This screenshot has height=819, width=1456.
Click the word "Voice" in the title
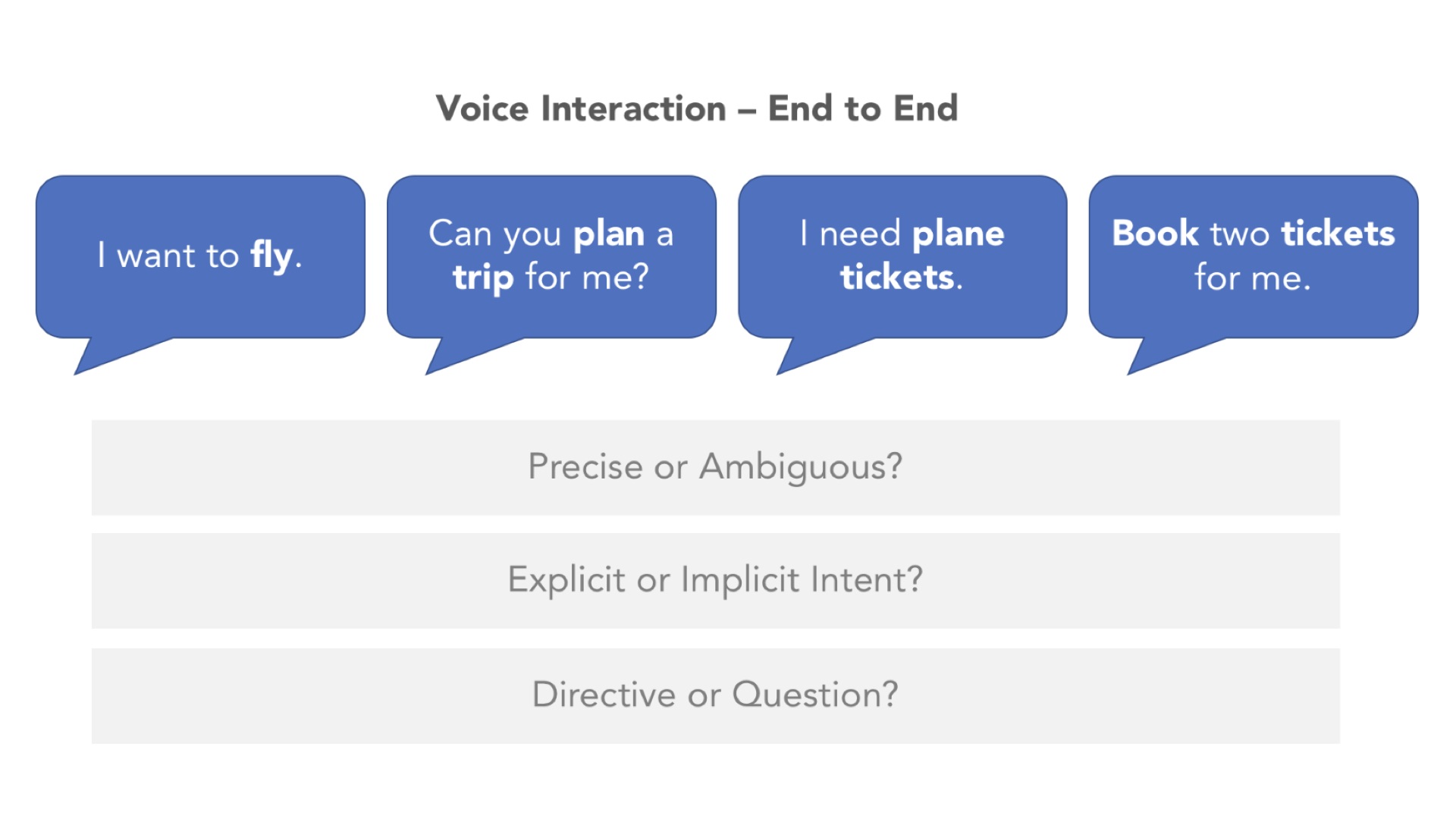click(482, 108)
